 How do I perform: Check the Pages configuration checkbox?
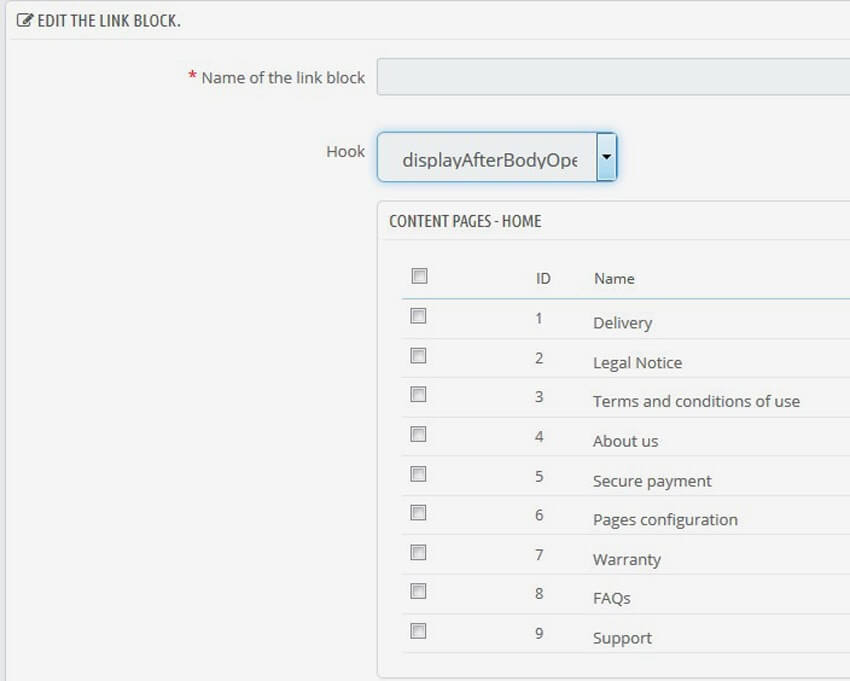419,514
